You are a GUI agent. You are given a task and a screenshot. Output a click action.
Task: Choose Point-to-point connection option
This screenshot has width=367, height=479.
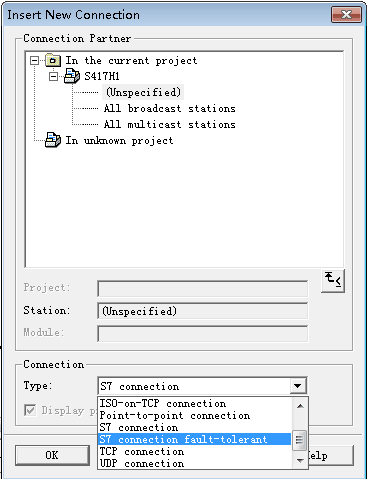pos(175,415)
